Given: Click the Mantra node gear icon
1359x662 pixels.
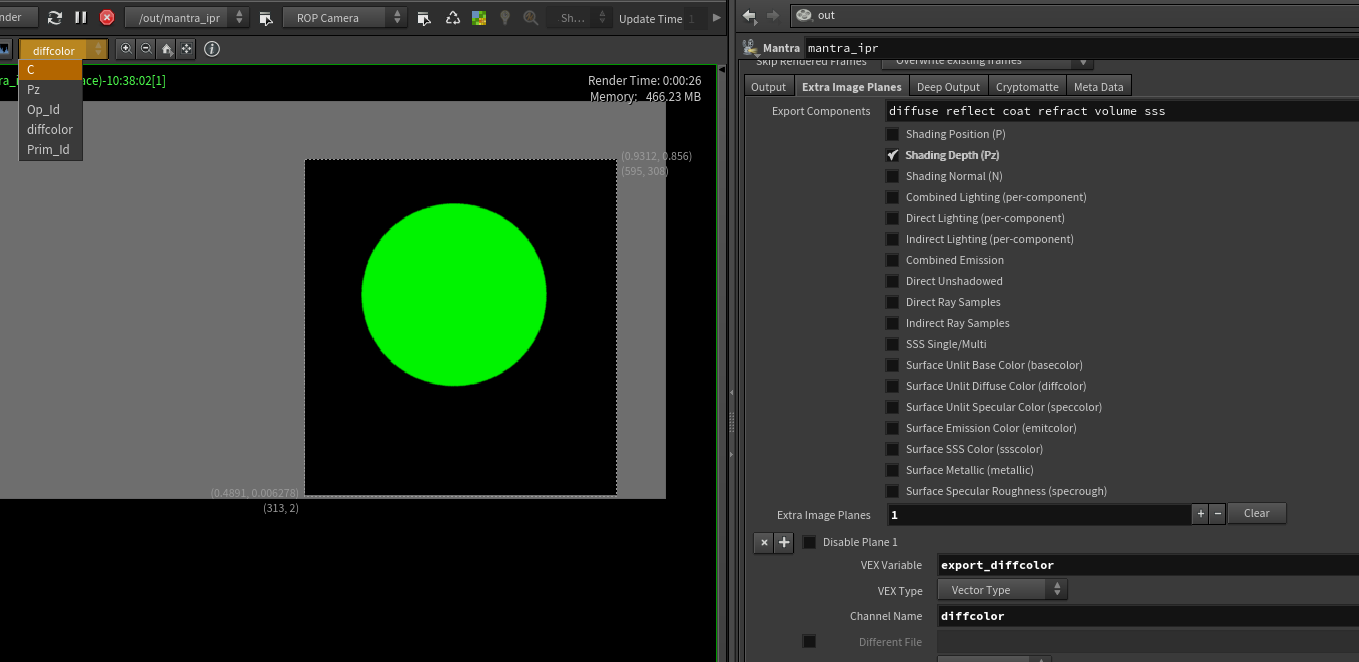Looking at the screenshot, I should pos(751,47).
